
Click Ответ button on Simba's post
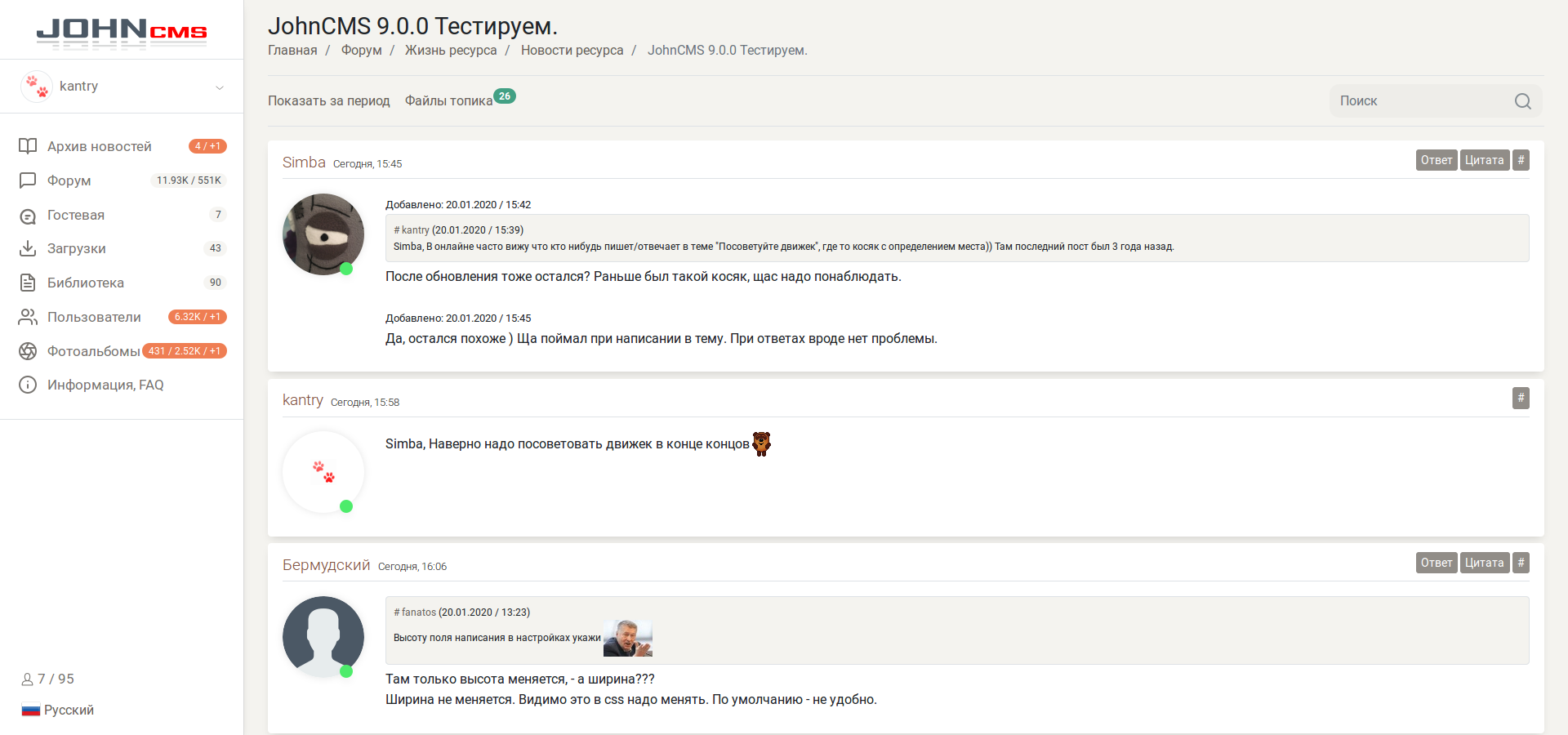click(x=1436, y=160)
